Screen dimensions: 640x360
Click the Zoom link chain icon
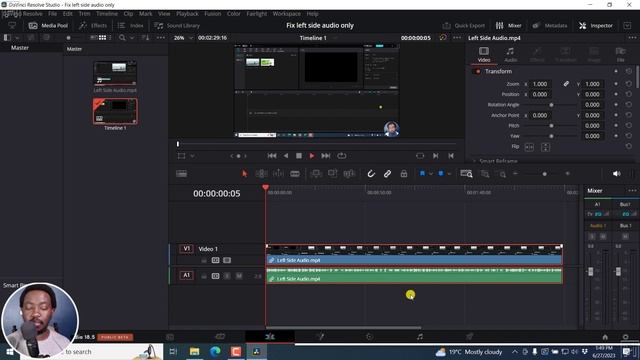click(566, 84)
